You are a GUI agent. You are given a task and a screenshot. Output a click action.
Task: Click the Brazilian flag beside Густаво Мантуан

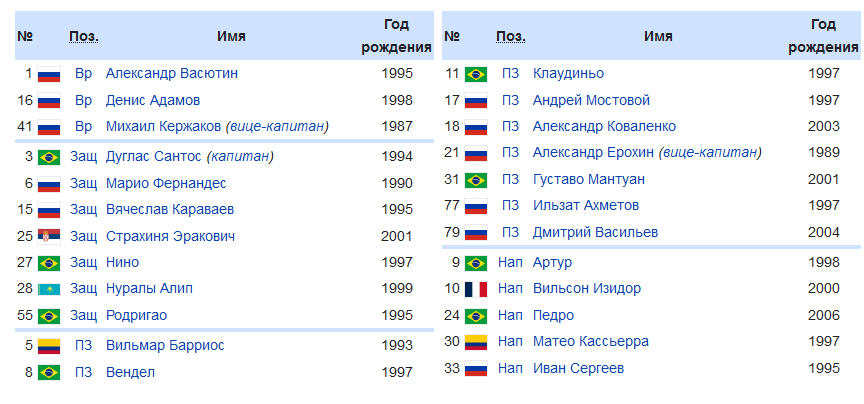[x=476, y=180]
